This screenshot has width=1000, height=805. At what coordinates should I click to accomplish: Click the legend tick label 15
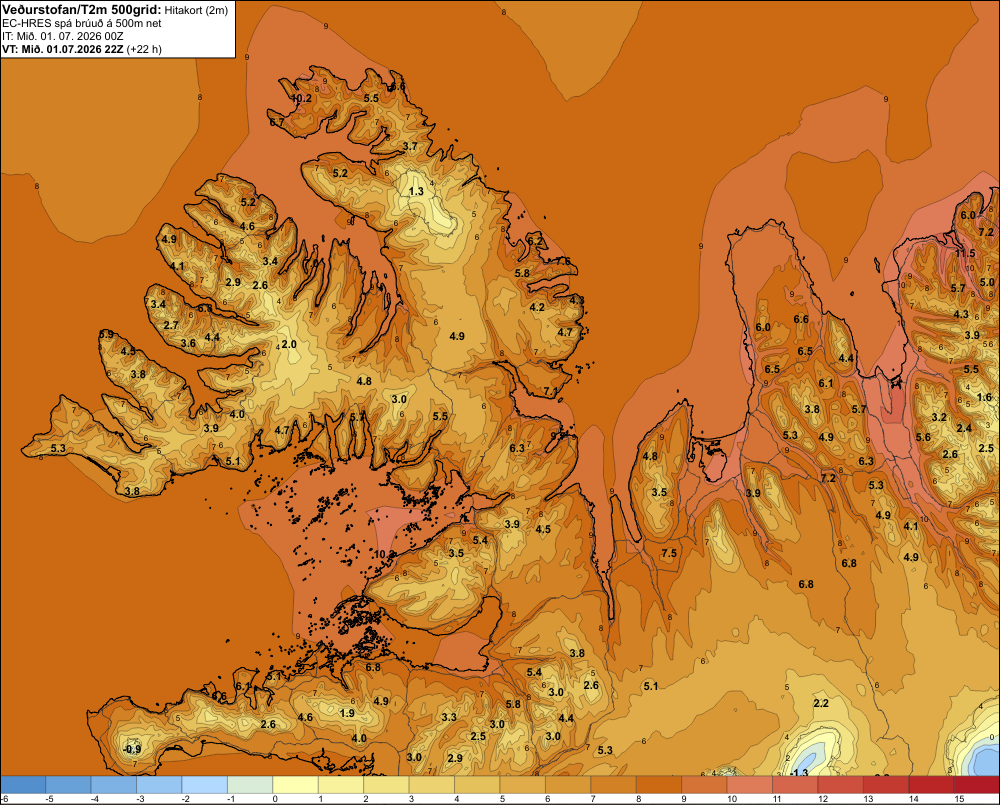(959, 799)
